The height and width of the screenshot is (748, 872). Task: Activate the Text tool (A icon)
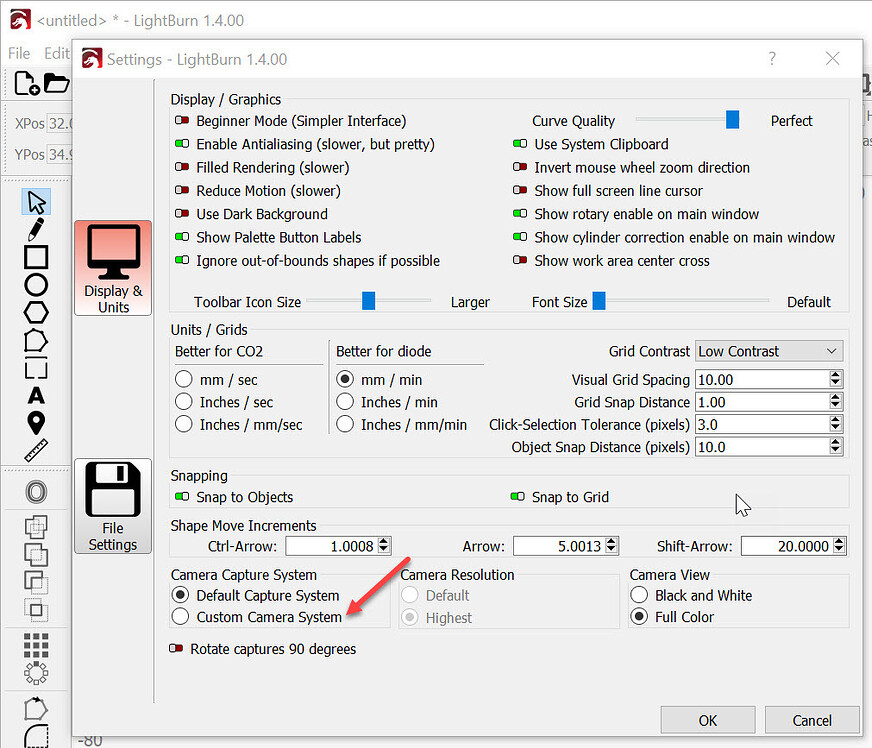tap(36, 395)
